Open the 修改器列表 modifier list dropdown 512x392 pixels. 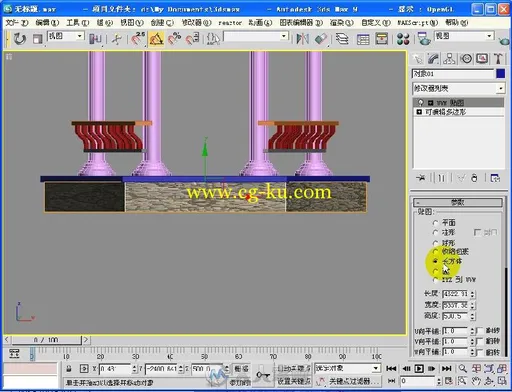point(501,88)
